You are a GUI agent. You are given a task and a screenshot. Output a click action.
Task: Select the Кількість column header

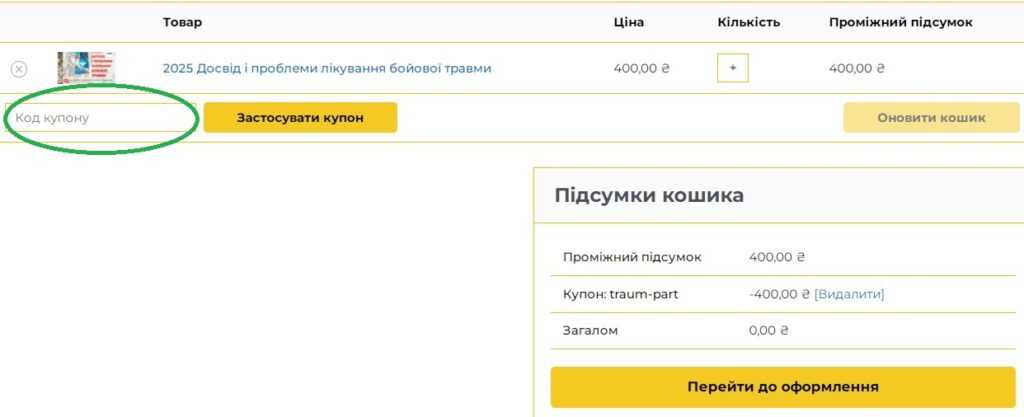pos(748,22)
